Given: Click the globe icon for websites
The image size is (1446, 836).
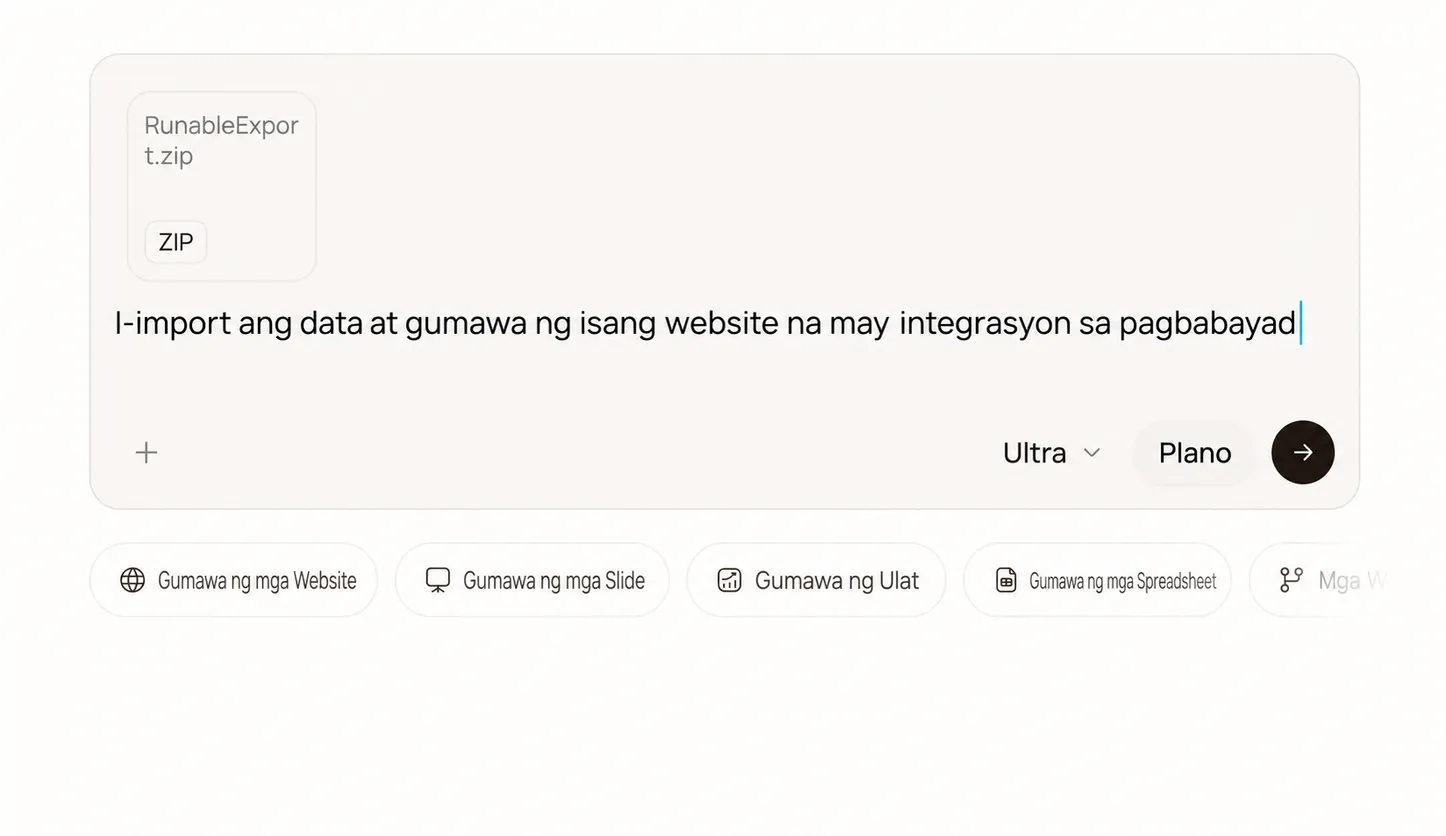Looking at the screenshot, I should click(132, 580).
